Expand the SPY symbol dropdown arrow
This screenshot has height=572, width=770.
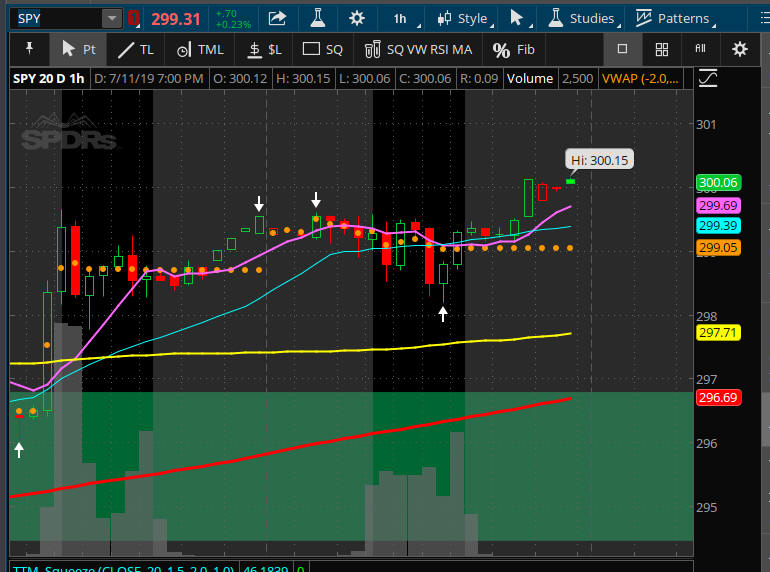[x=111, y=18]
